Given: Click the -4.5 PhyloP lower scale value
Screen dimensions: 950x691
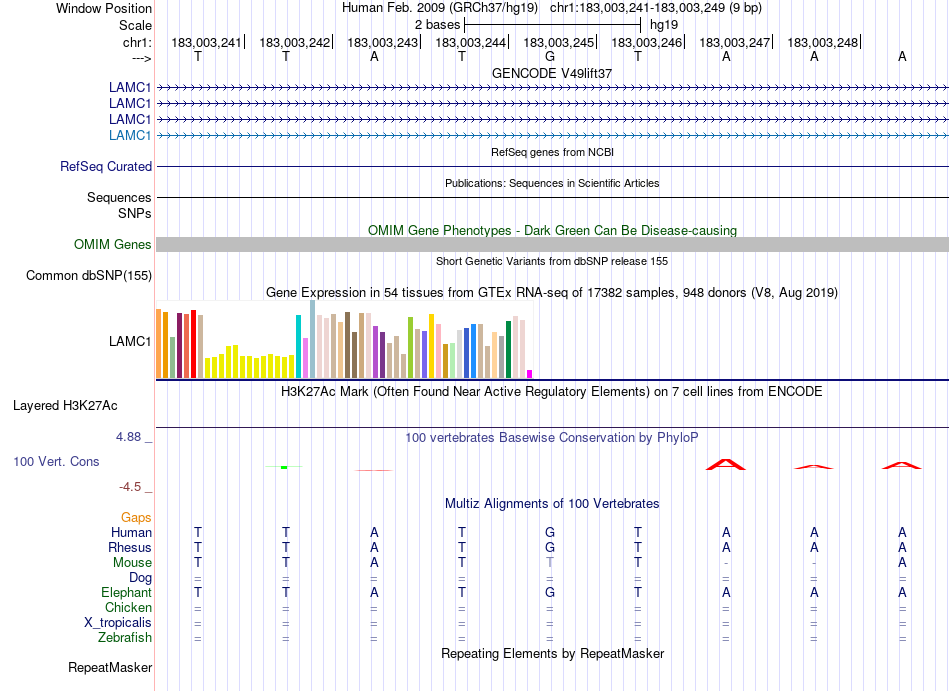Looking at the screenshot, I should 130,487.
